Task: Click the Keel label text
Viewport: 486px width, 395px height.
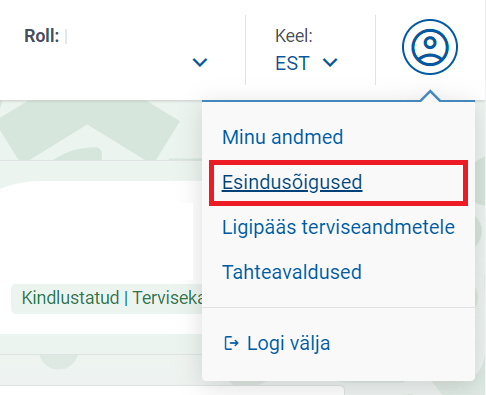Action: pyautogui.click(x=294, y=36)
